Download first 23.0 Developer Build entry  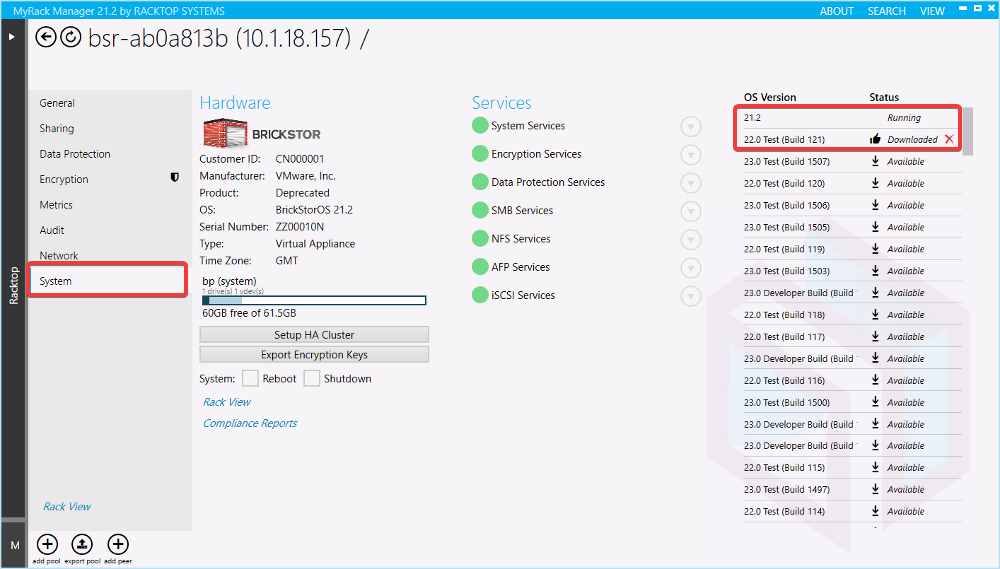point(875,292)
